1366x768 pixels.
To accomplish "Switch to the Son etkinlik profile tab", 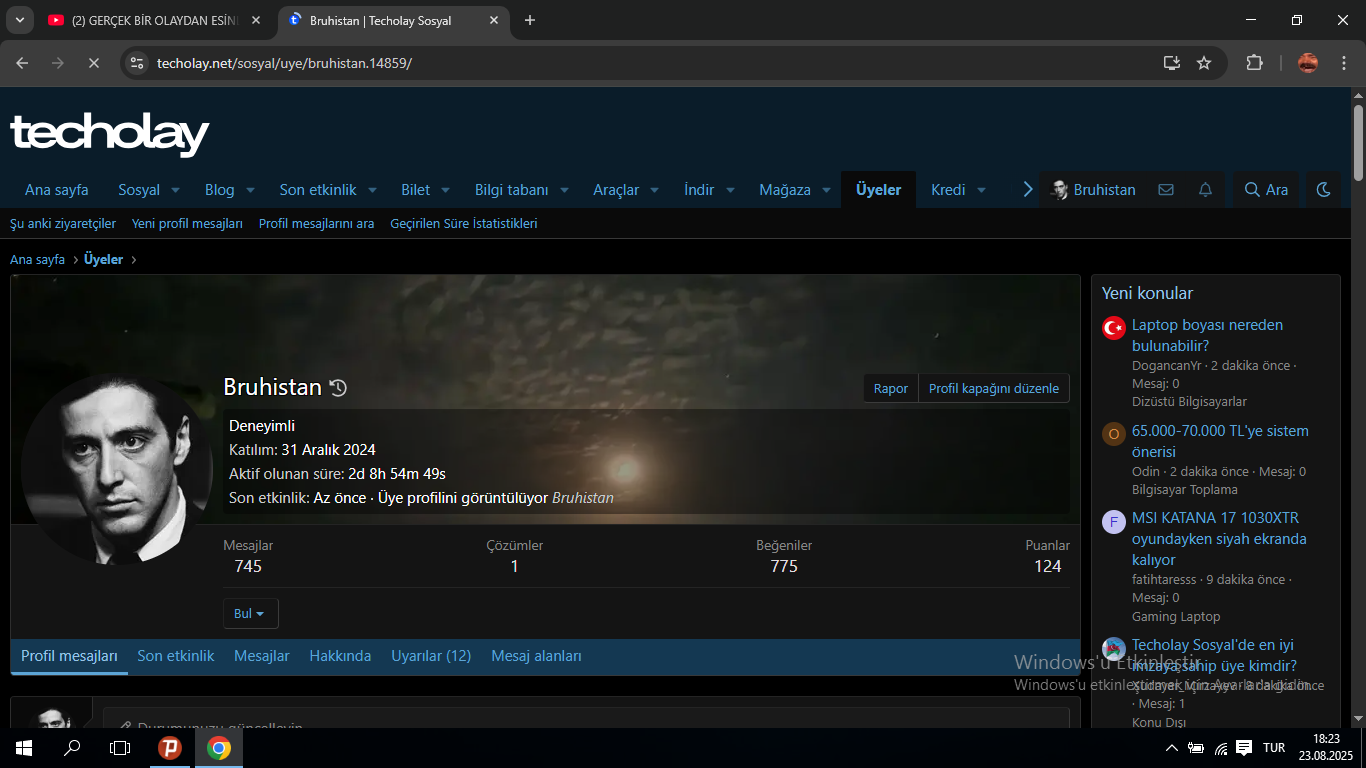I will 176,656.
